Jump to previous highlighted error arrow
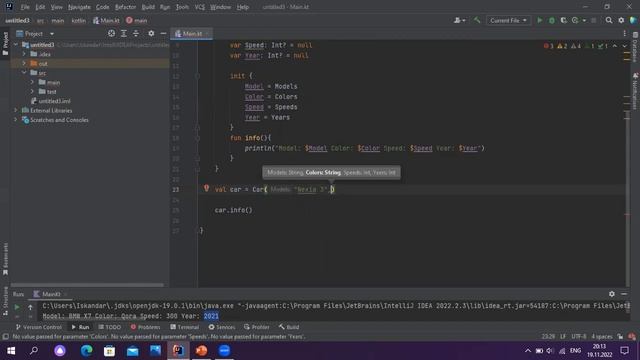The width and height of the screenshot is (640, 360). 615,46
